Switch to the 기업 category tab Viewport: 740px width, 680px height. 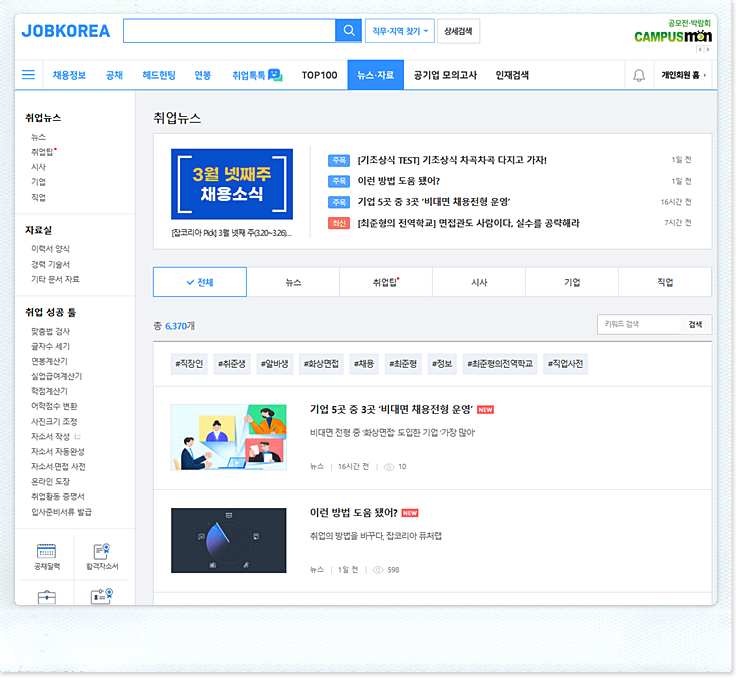click(572, 282)
